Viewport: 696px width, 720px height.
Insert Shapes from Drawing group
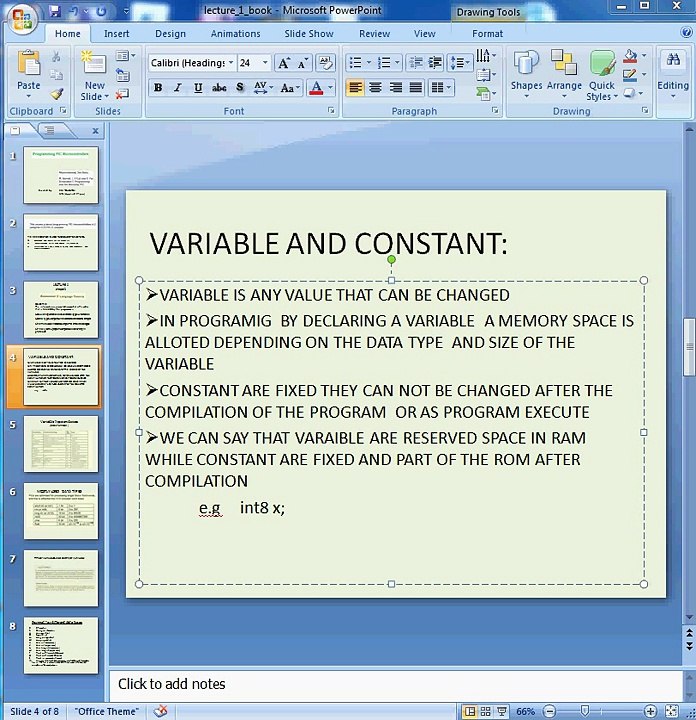(x=526, y=74)
